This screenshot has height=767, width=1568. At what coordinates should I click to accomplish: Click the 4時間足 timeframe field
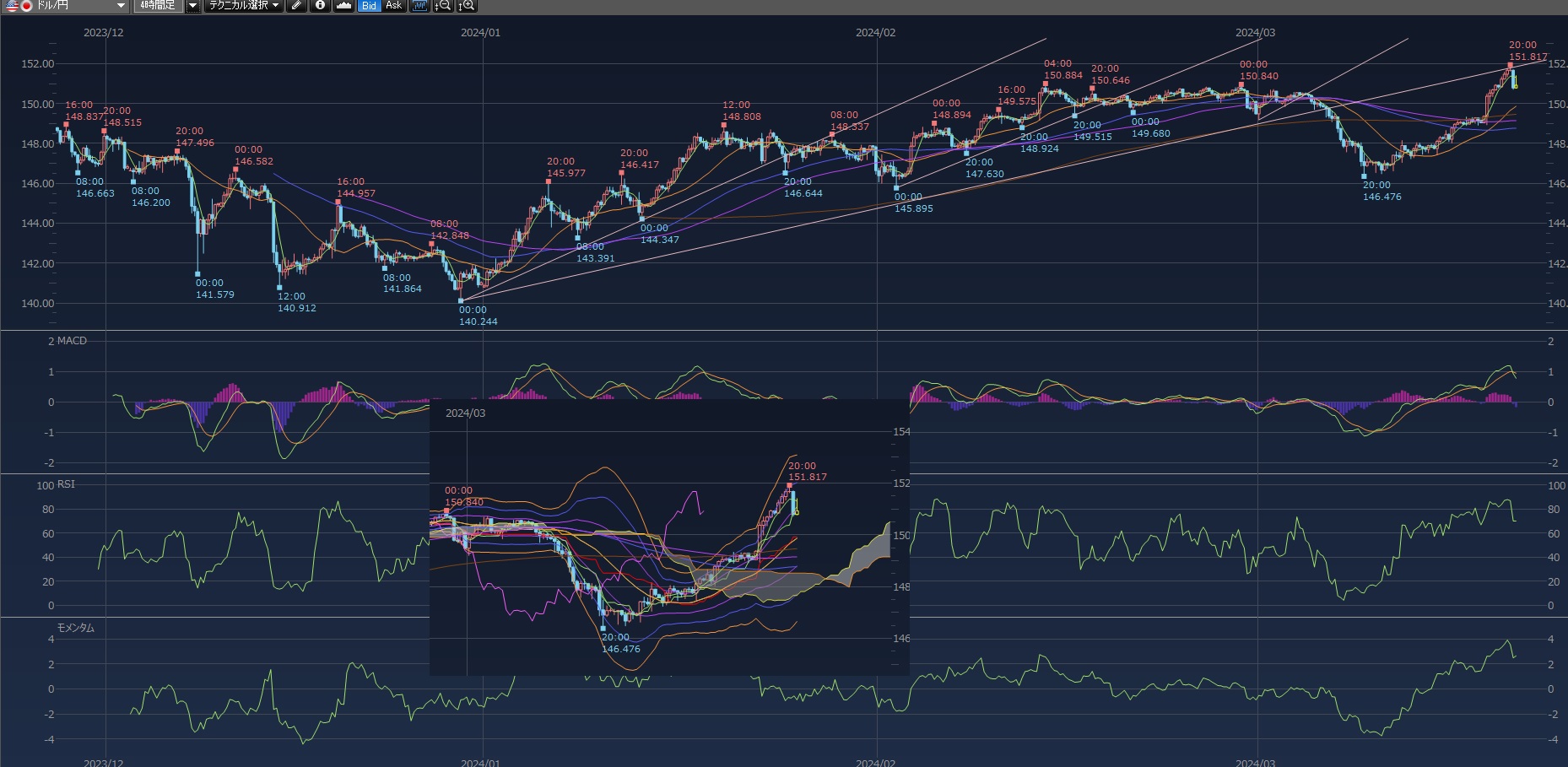[158, 6]
